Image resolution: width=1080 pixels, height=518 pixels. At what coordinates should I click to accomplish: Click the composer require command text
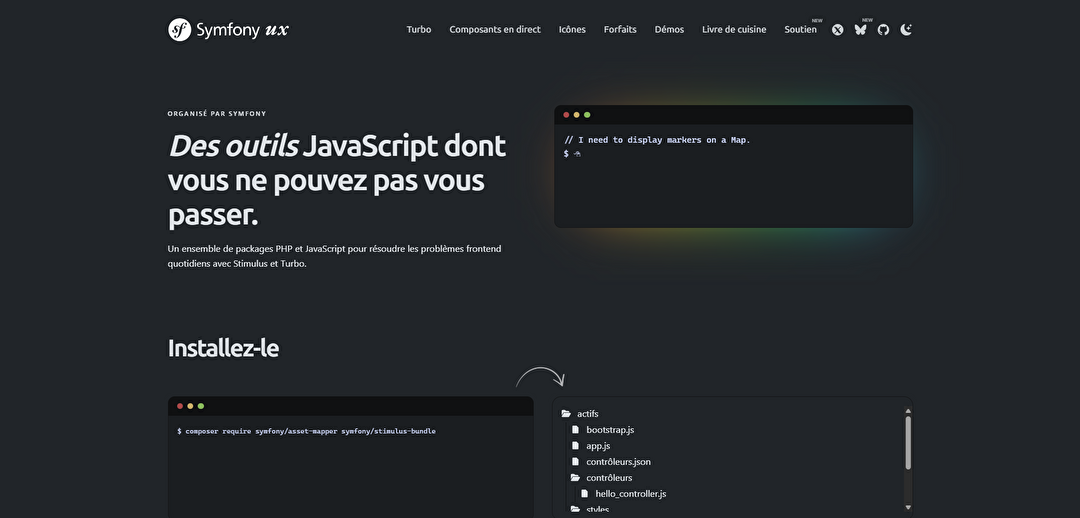(x=307, y=431)
